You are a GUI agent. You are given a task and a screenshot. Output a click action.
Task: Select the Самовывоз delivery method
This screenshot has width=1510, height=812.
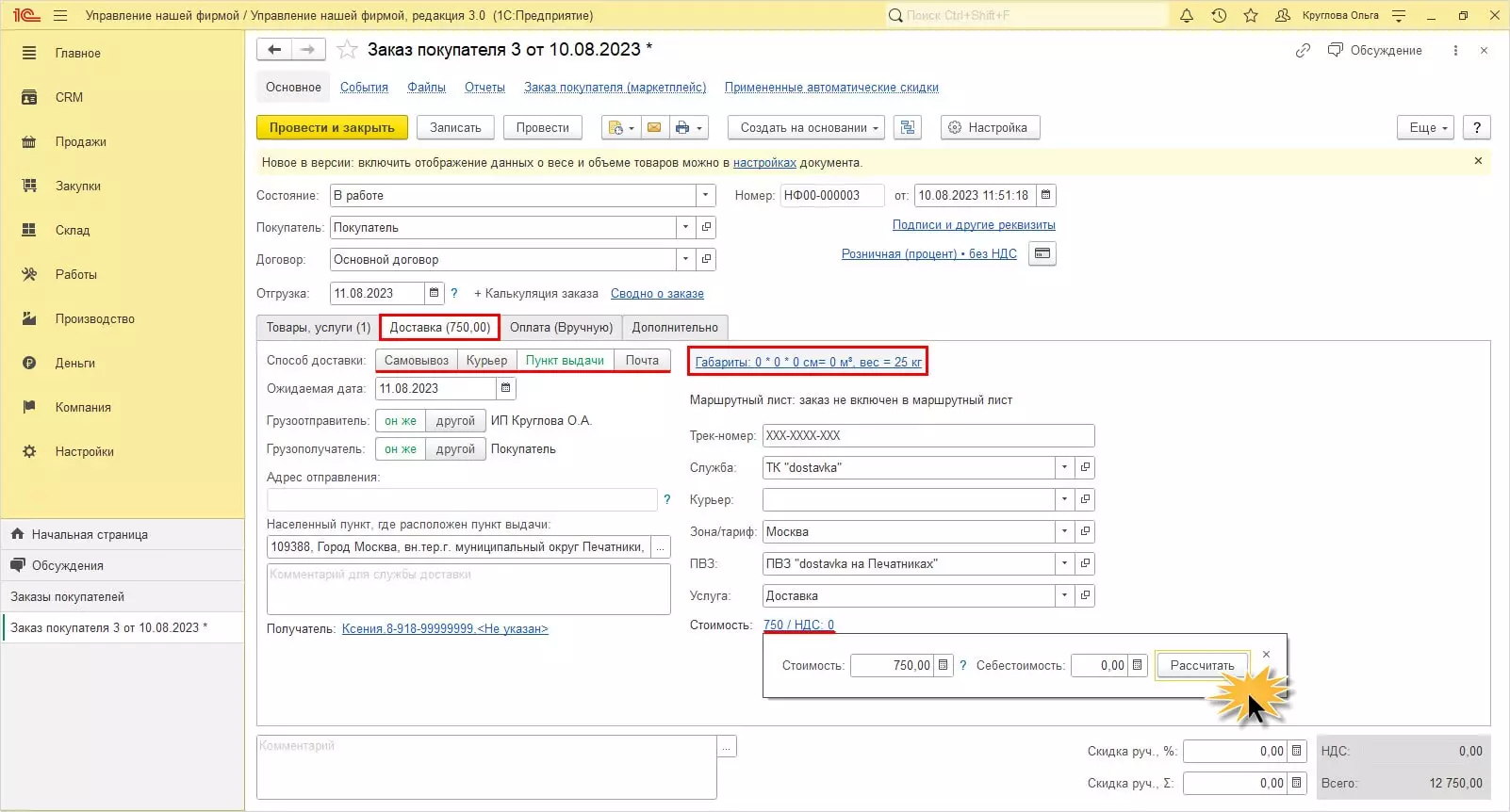click(x=416, y=361)
